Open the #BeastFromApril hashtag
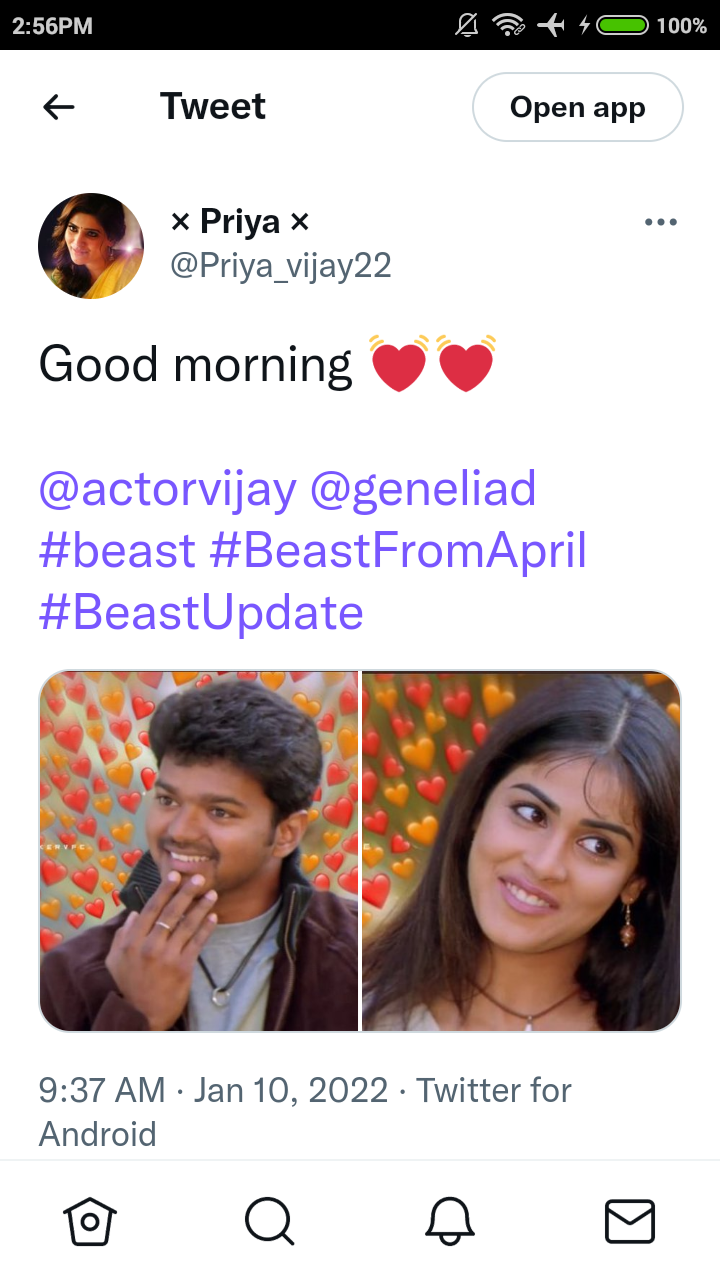The width and height of the screenshot is (720, 1280). (398, 551)
